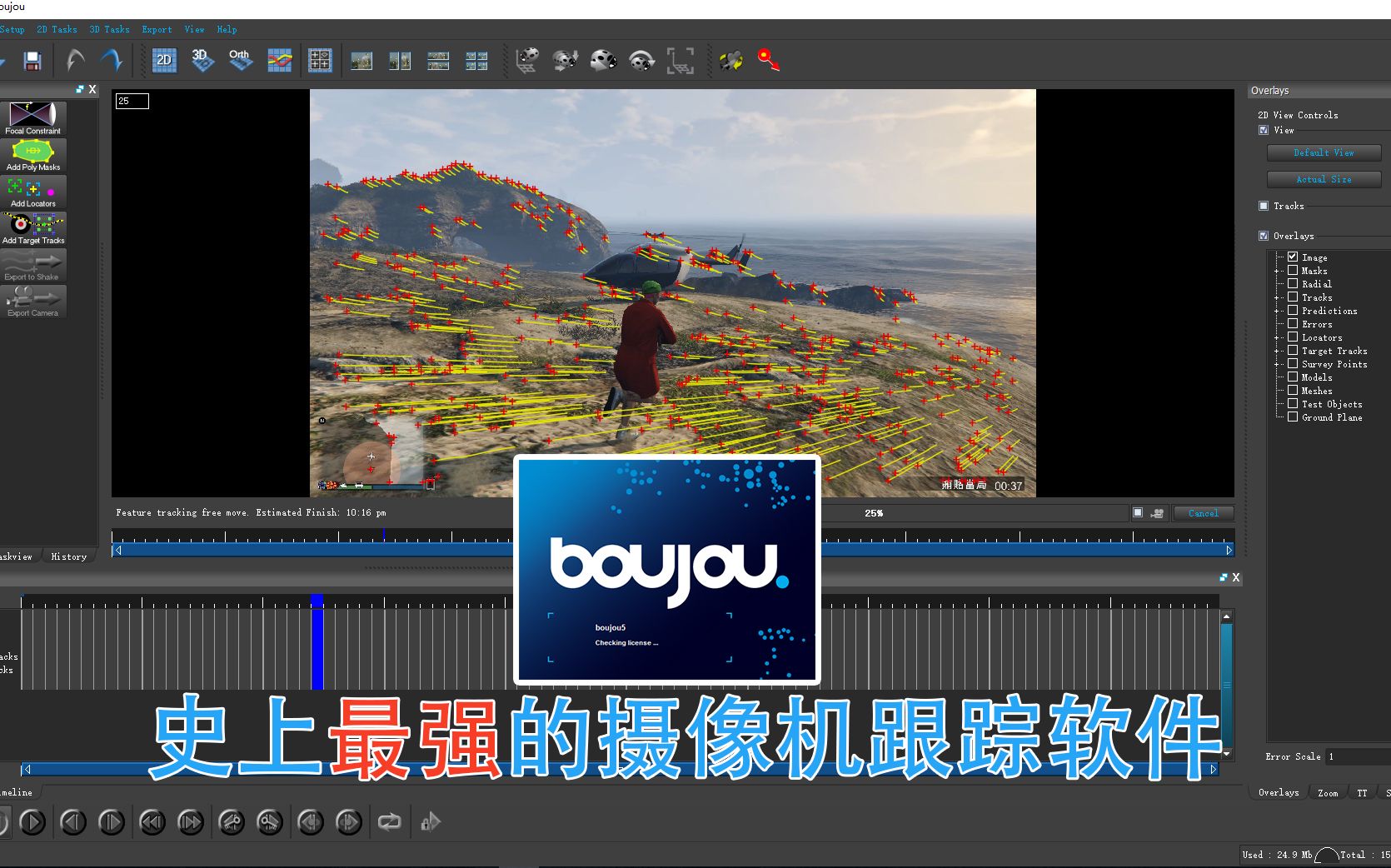Image resolution: width=1391 pixels, height=868 pixels.
Task: Step forward one frame
Action: click(x=112, y=822)
